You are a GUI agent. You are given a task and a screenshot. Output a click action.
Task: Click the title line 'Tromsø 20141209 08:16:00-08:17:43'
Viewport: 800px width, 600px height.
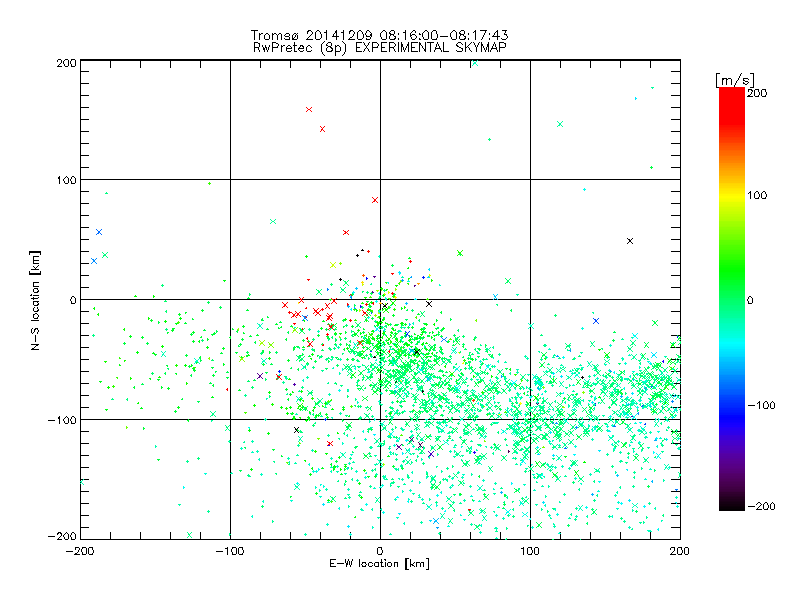click(x=379, y=35)
